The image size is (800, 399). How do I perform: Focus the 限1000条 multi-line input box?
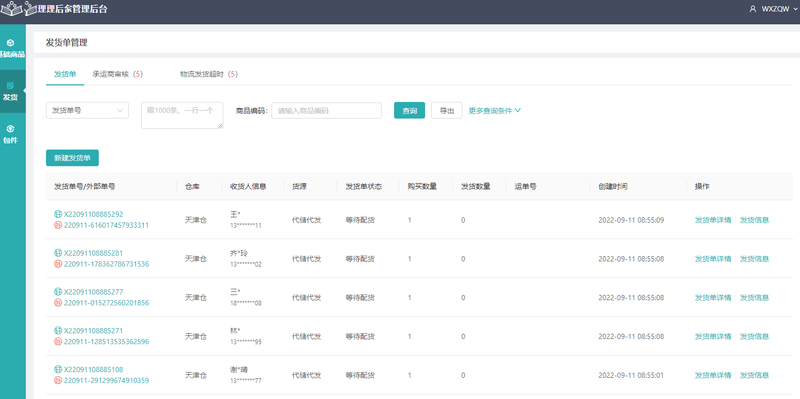[x=182, y=115]
